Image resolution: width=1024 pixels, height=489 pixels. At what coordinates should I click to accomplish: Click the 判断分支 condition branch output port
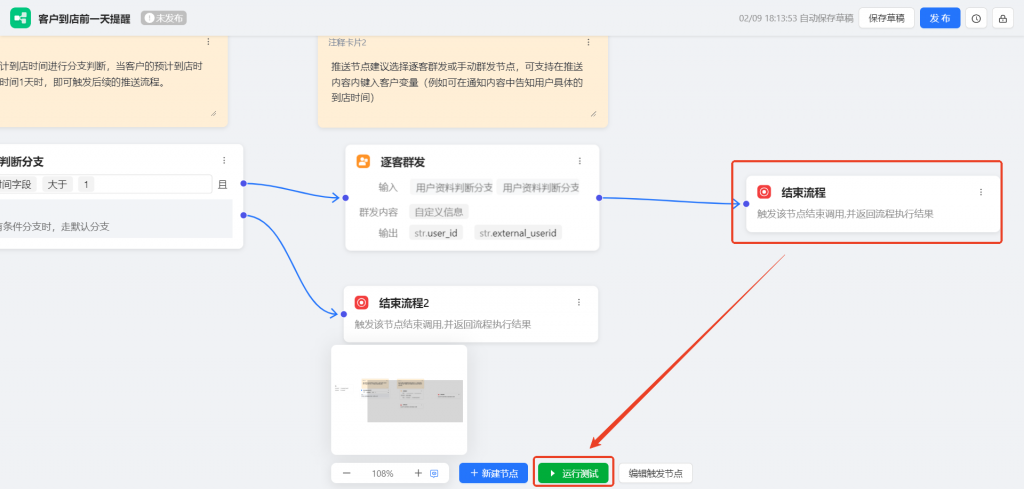point(243,183)
